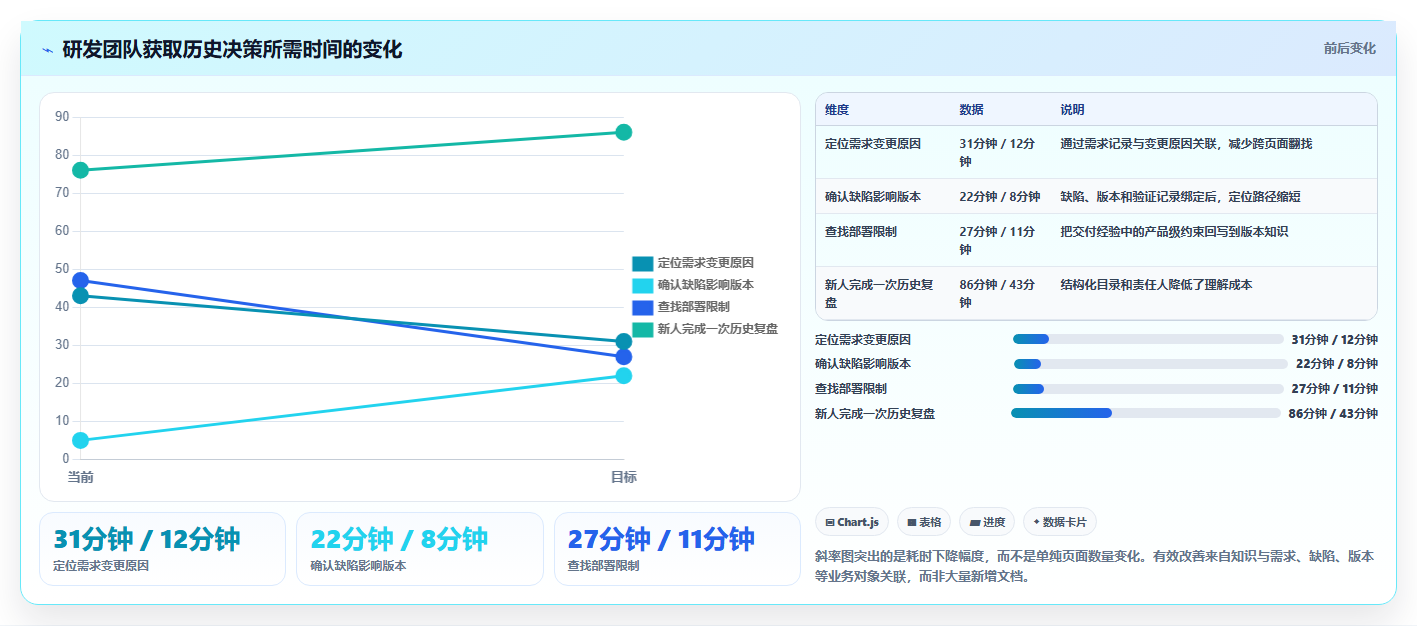The width and height of the screenshot is (1417, 626).
Task: Click the 进度 chip
Action: tap(987, 522)
